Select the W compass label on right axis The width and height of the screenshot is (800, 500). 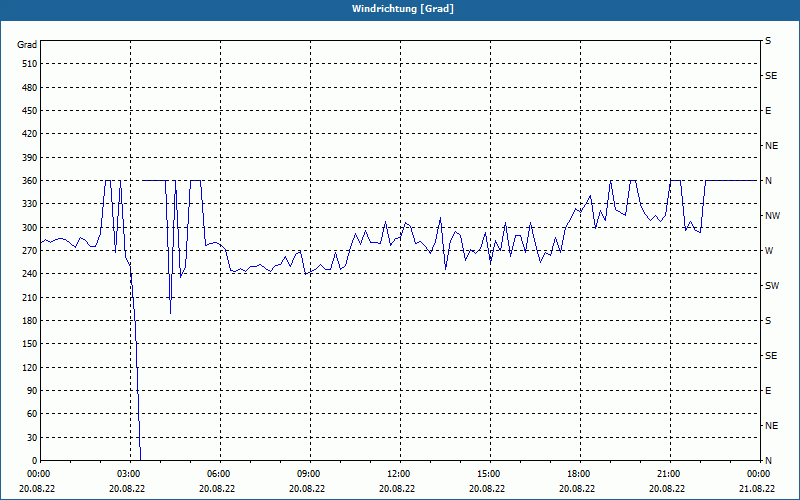point(769,251)
